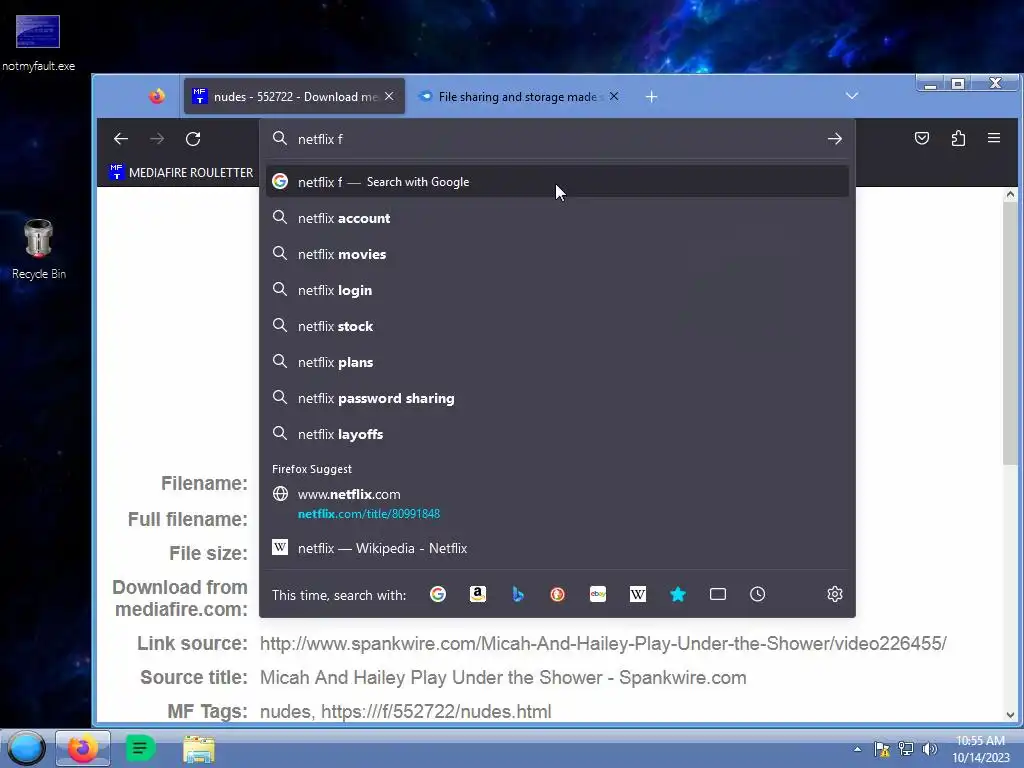Image resolution: width=1024 pixels, height=768 pixels.
Task: Open Save to Pocket icon
Action: point(921,138)
